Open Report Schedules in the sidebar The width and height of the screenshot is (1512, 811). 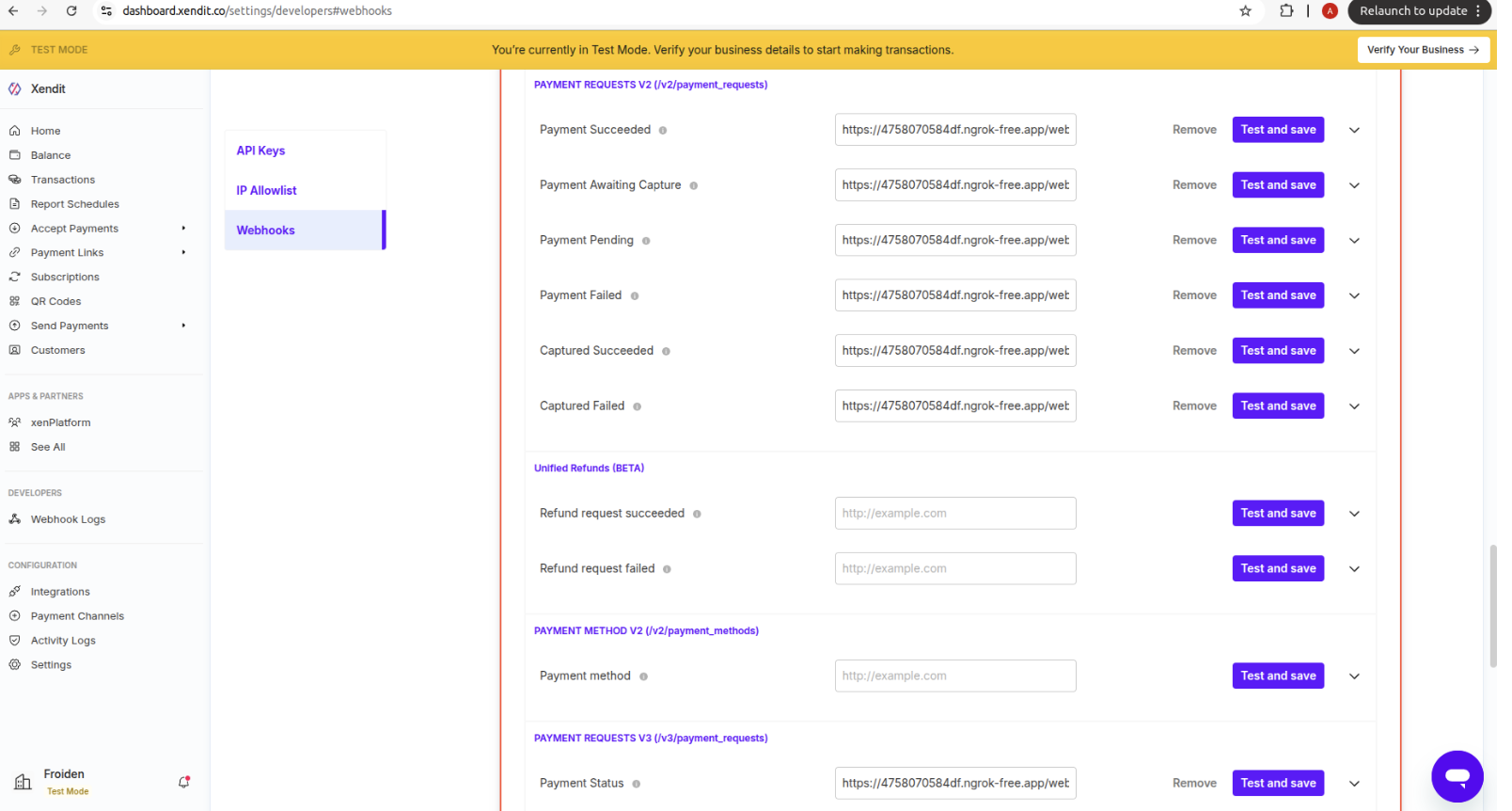click(75, 204)
